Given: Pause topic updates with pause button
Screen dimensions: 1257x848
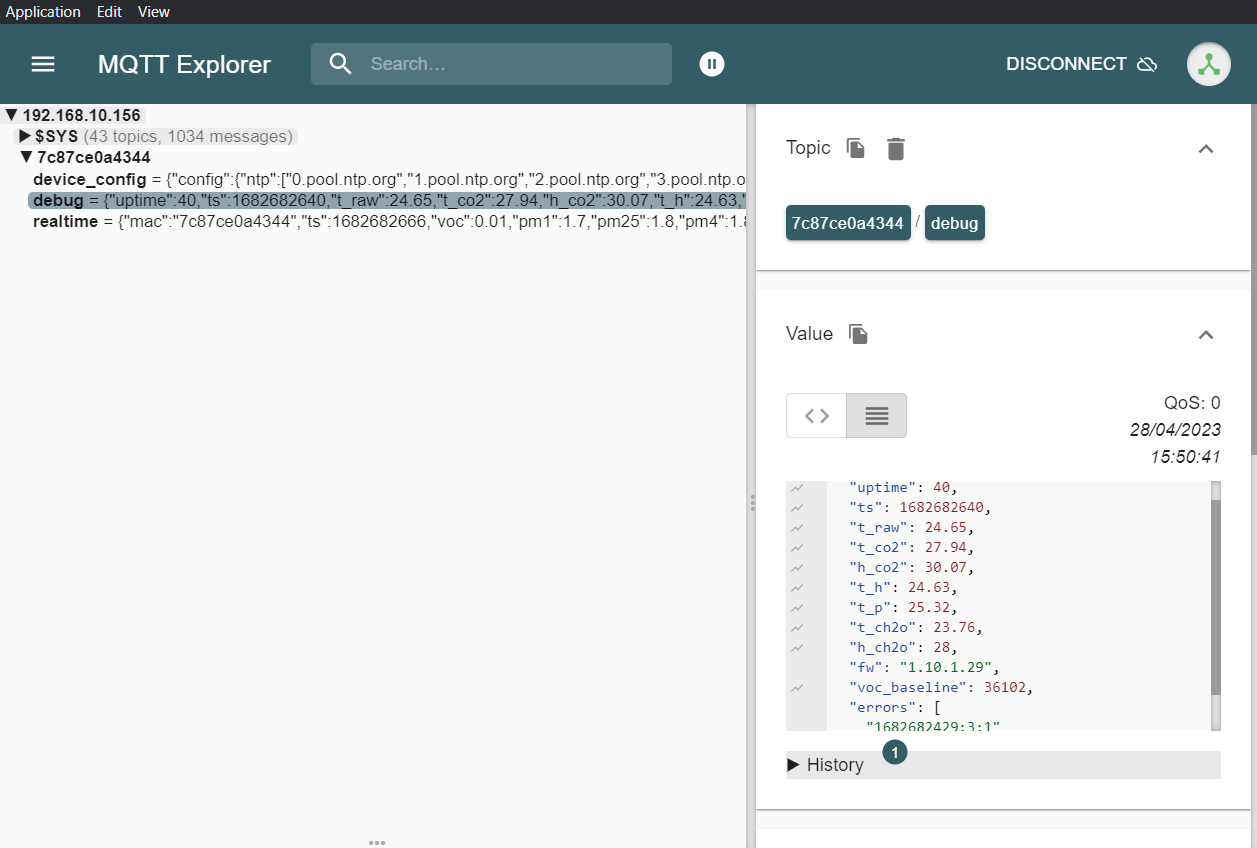Looking at the screenshot, I should click(x=712, y=64).
